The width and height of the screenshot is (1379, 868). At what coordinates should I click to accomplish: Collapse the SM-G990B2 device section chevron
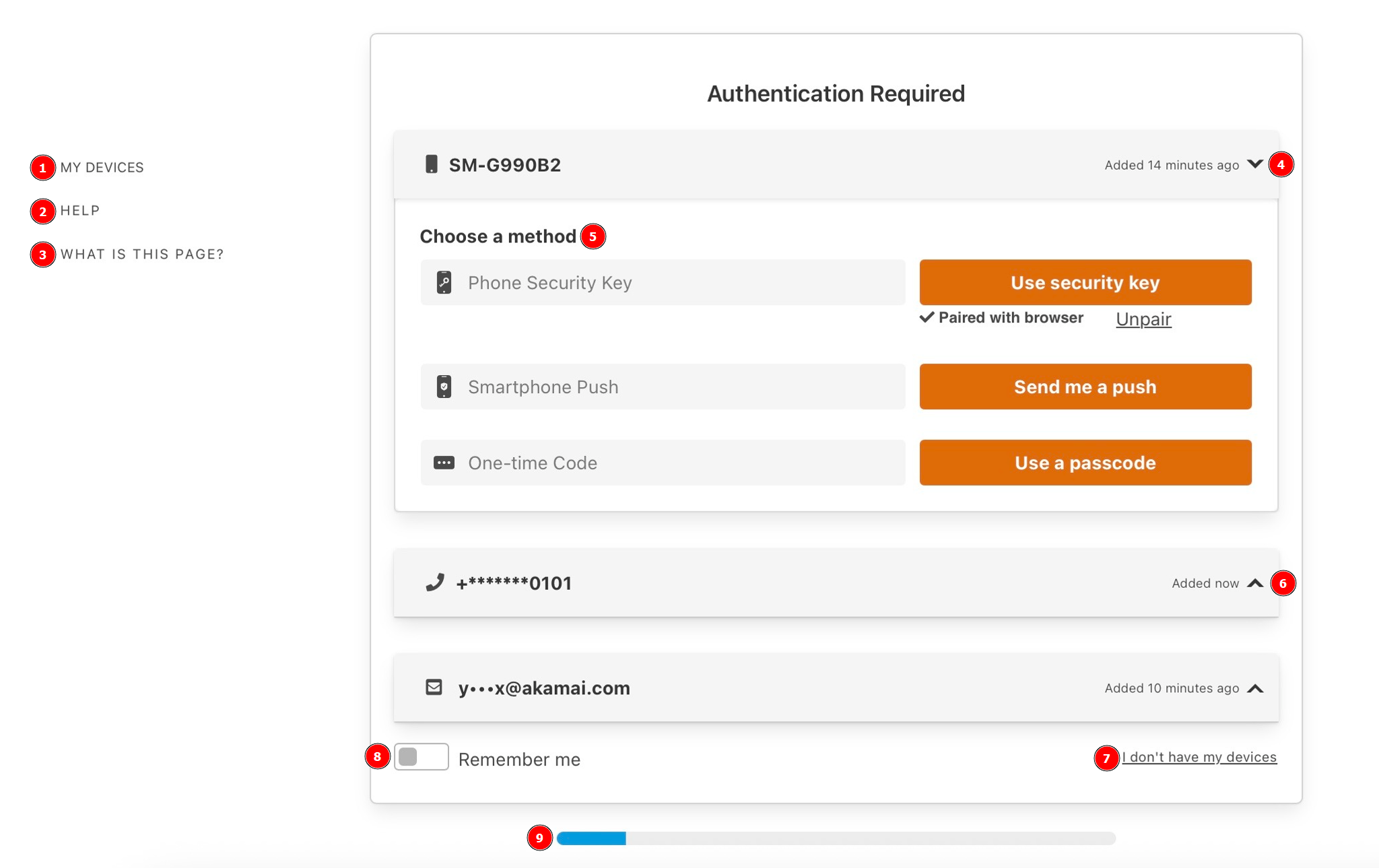pyautogui.click(x=1254, y=164)
